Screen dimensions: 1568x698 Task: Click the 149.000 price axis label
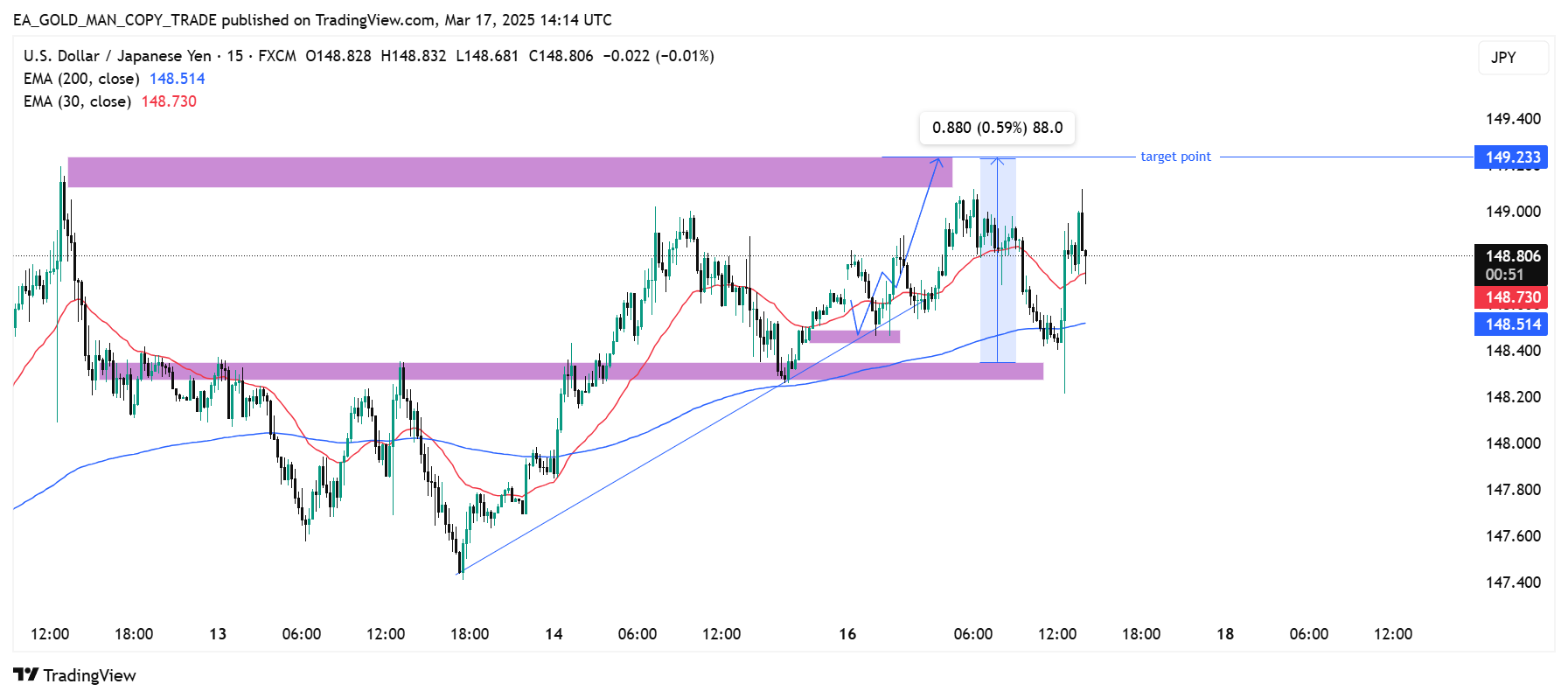coord(1513,212)
